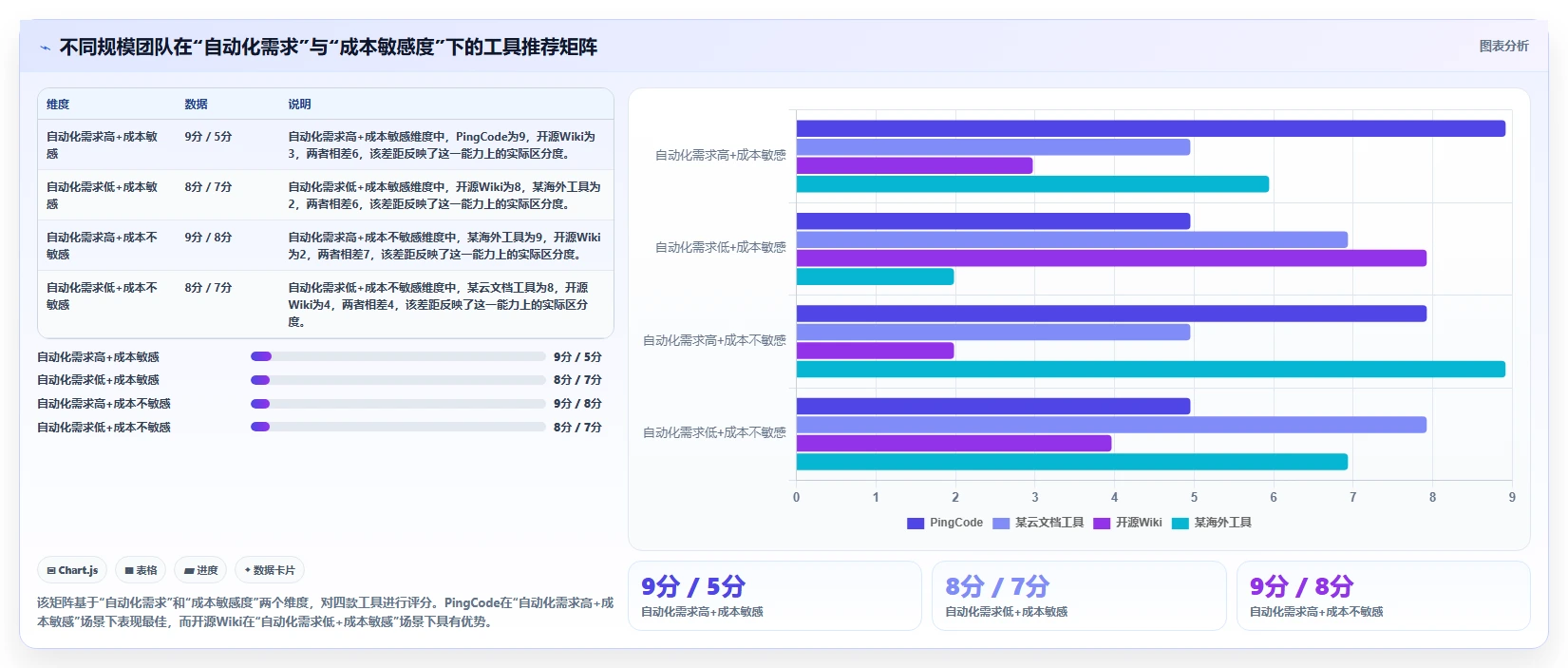
Task: Click the description mentioning 某云文档工具为8，开源Wiki为4
Action: coord(438,305)
